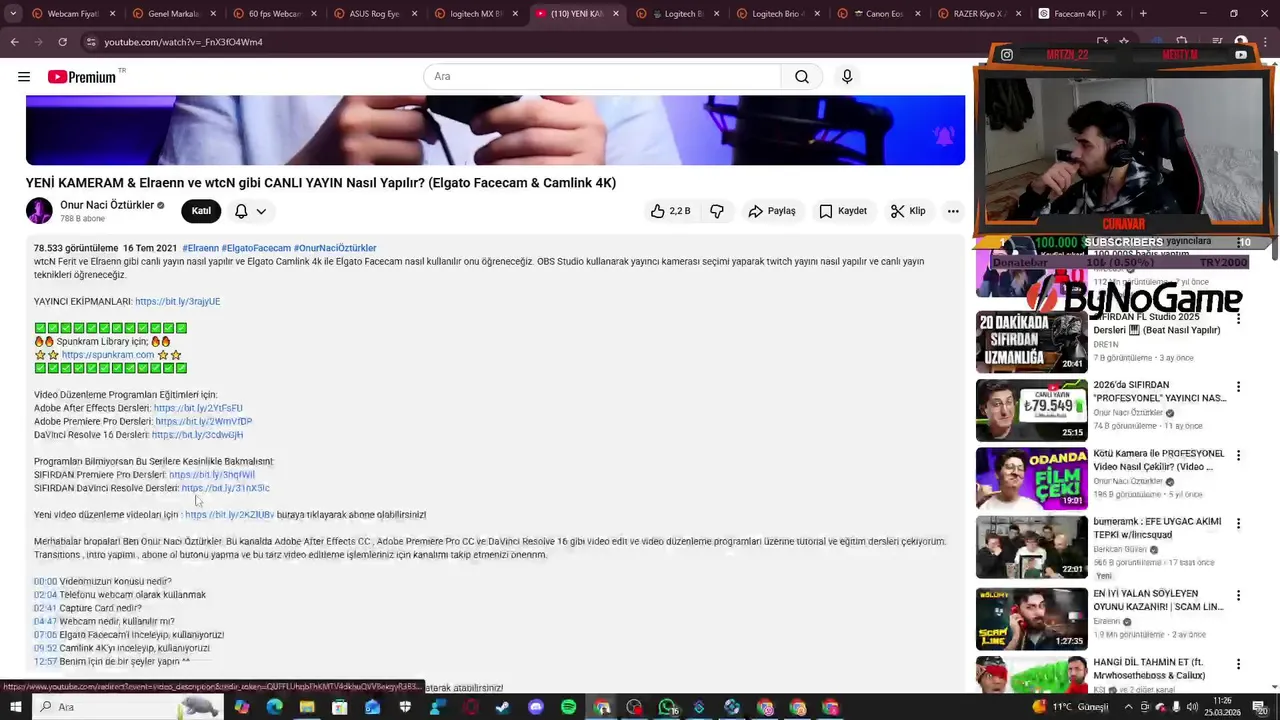Click hashtag #ElgatoFacecam
1280x720 pixels.
pos(256,248)
